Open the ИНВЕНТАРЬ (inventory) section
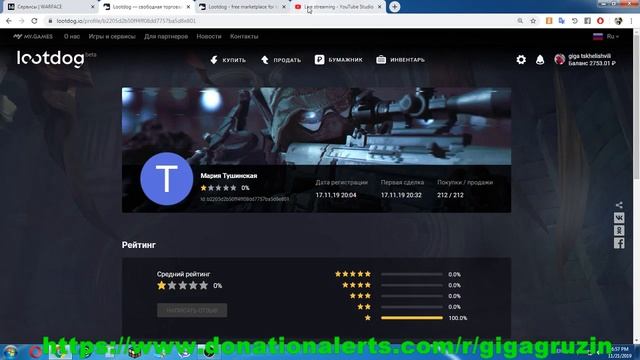 pos(400,60)
